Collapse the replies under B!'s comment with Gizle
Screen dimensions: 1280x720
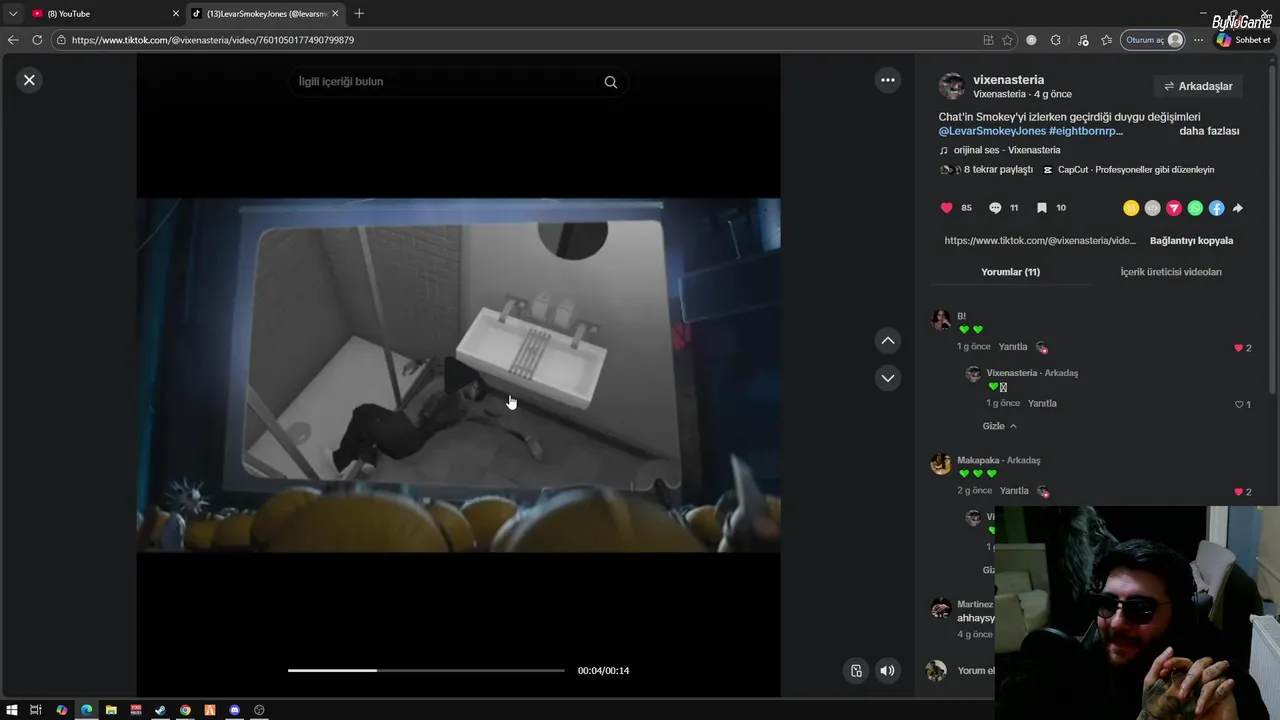tap(1000, 426)
